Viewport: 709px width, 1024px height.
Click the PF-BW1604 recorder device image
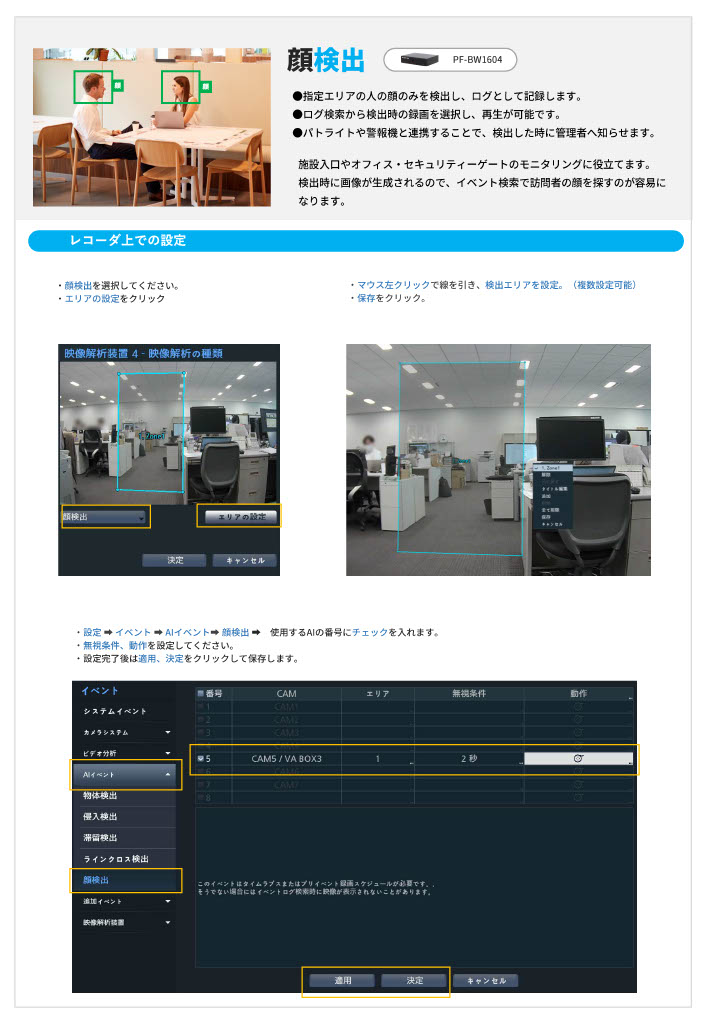tap(419, 60)
